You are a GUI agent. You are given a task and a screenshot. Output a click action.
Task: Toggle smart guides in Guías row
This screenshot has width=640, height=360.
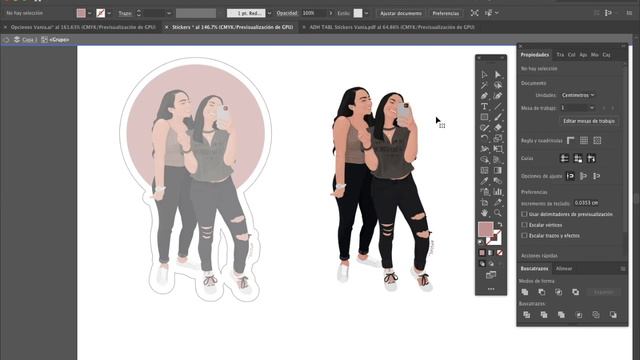(591, 158)
